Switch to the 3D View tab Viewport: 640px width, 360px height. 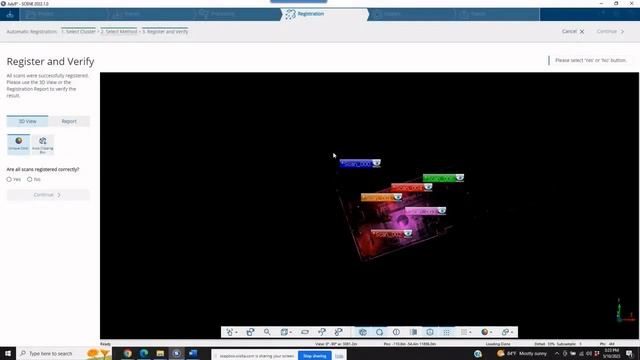click(27, 121)
